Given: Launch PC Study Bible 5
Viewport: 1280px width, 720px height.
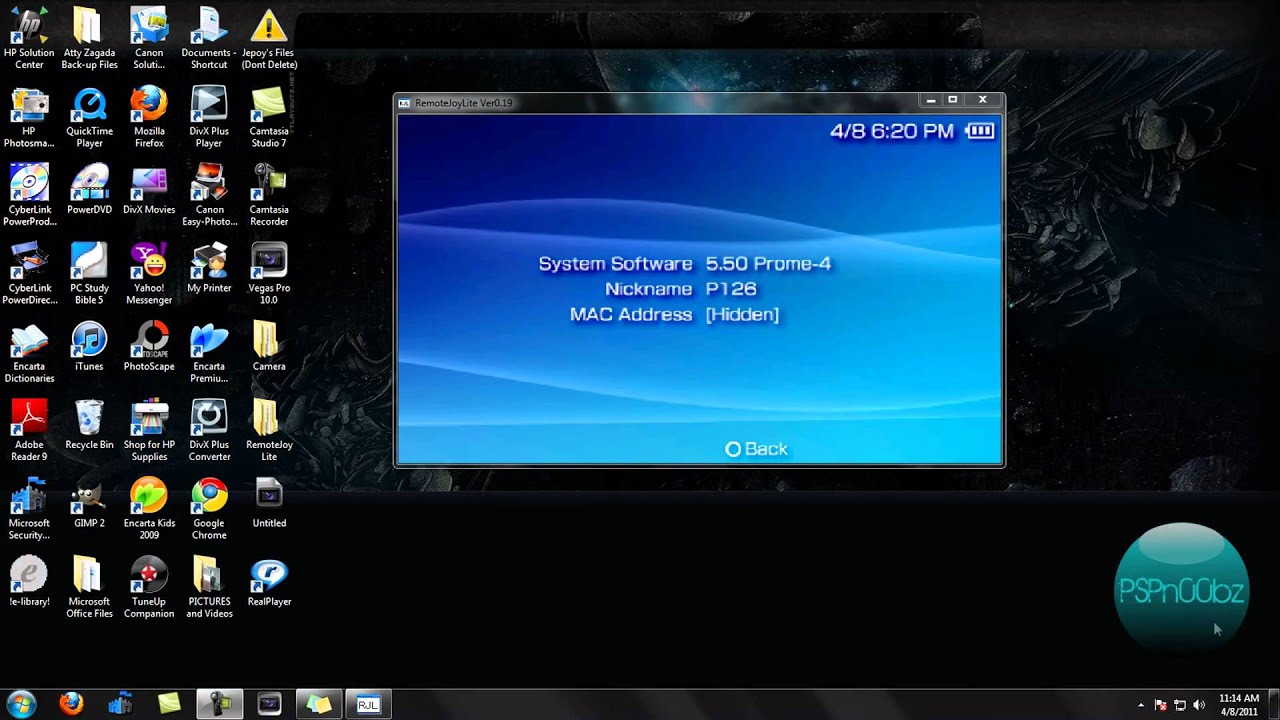Looking at the screenshot, I should point(89,274).
